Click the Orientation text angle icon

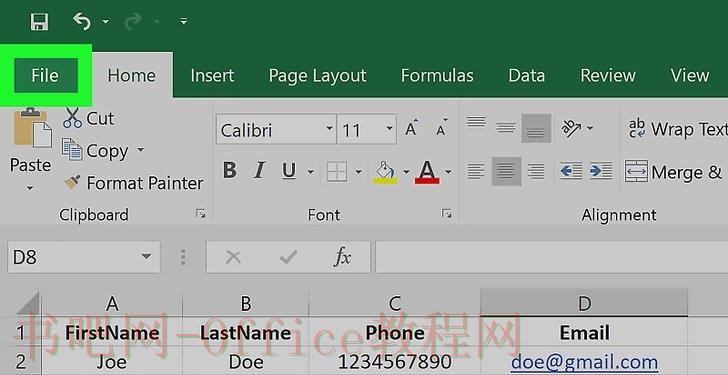572,128
